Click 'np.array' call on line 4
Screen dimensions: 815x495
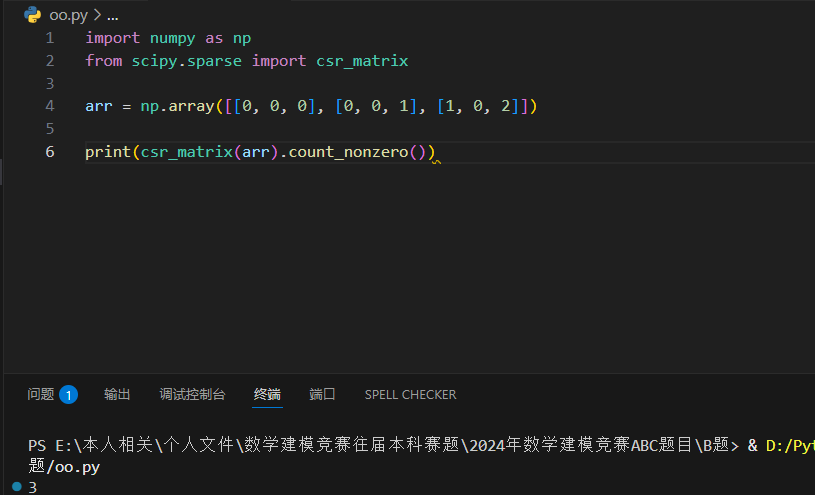pos(177,107)
